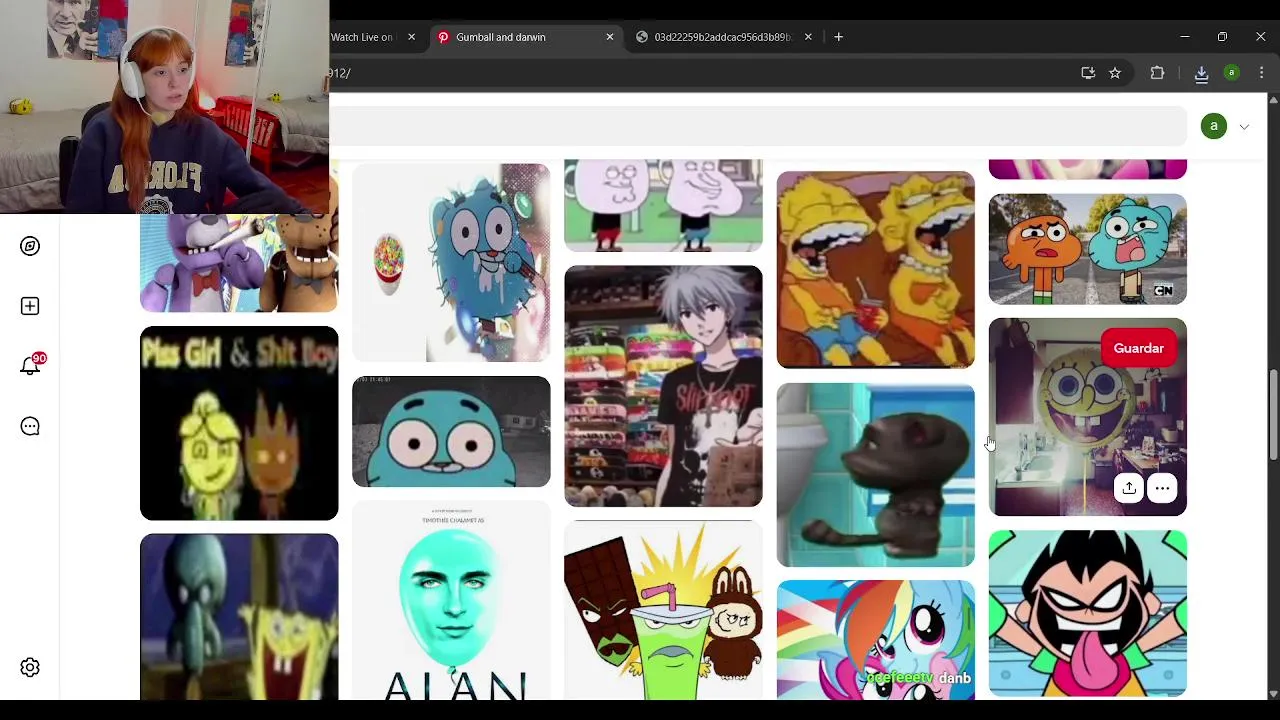The height and width of the screenshot is (720, 1280).
Task: Open the Rainbow Dash pony pin
Action: (876, 640)
